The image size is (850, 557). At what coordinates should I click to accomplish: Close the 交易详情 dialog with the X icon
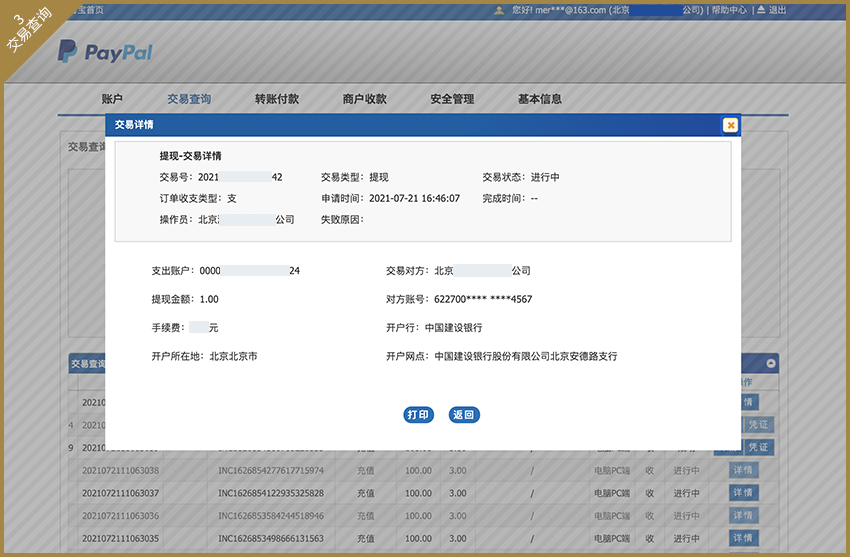(730, 125)
